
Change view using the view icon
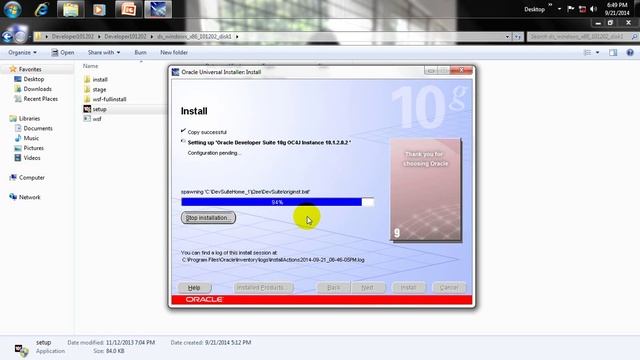[587, 53]
